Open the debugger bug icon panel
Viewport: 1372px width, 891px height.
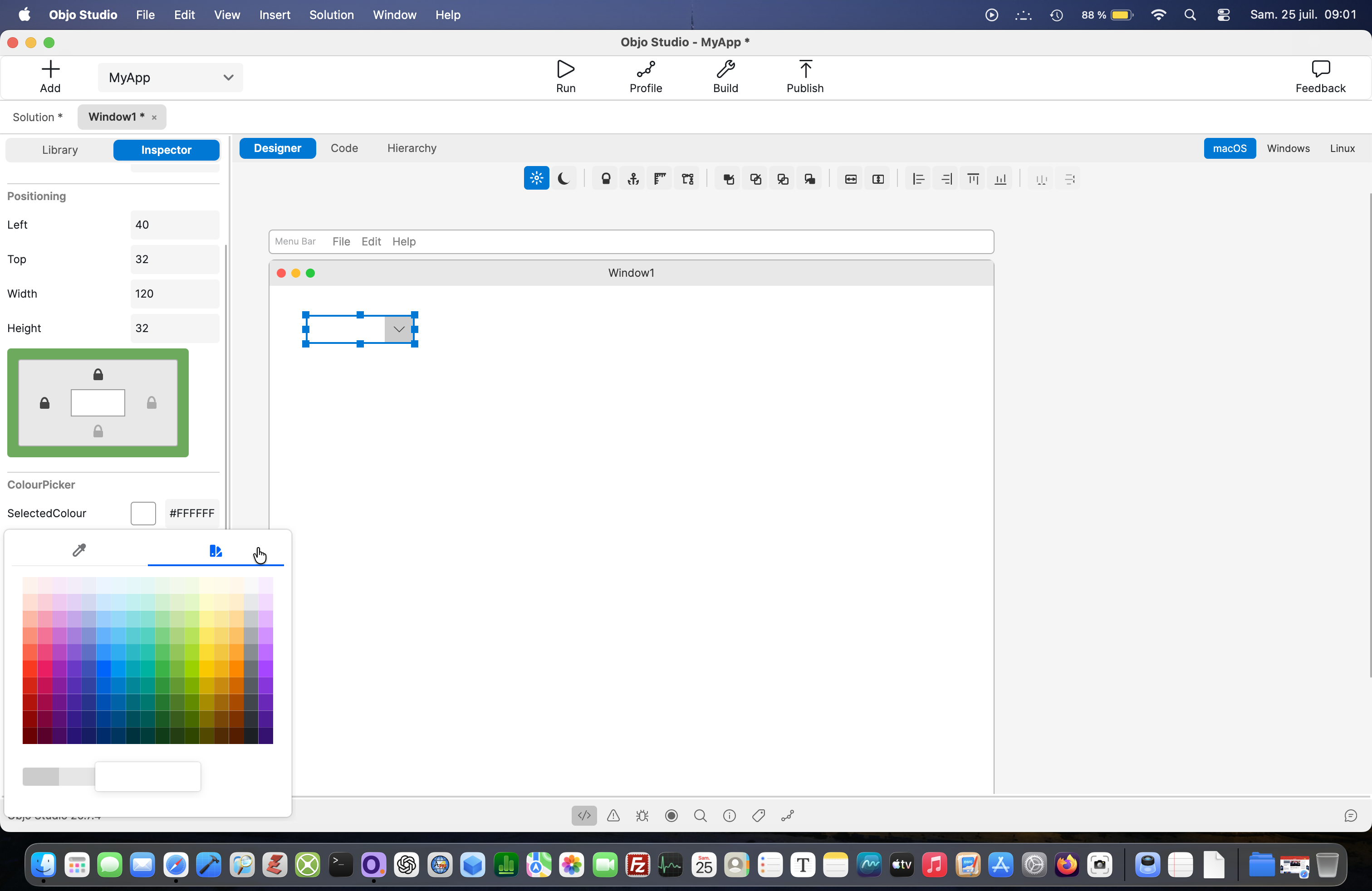(642, 816)
